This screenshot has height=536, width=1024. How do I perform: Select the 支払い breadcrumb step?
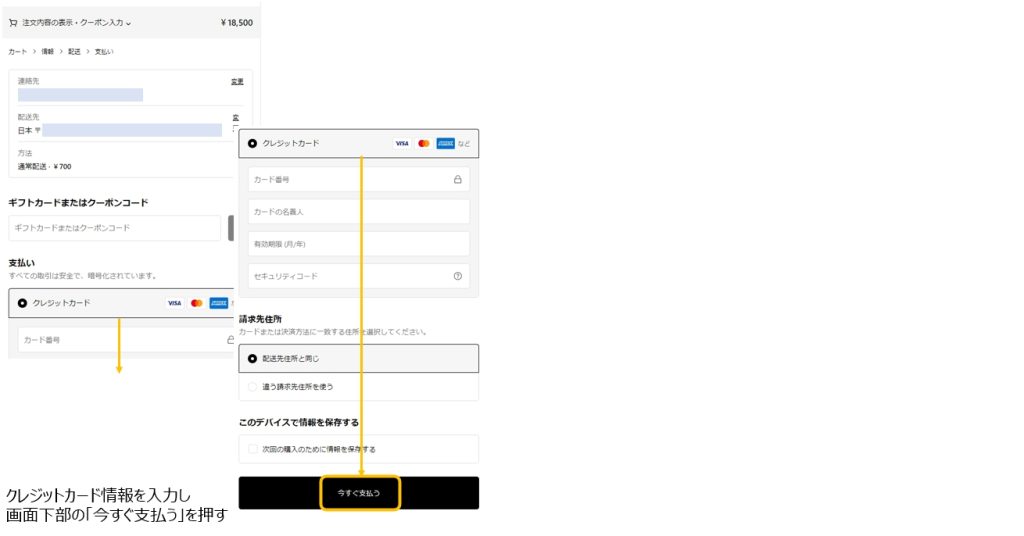[104, 52]
